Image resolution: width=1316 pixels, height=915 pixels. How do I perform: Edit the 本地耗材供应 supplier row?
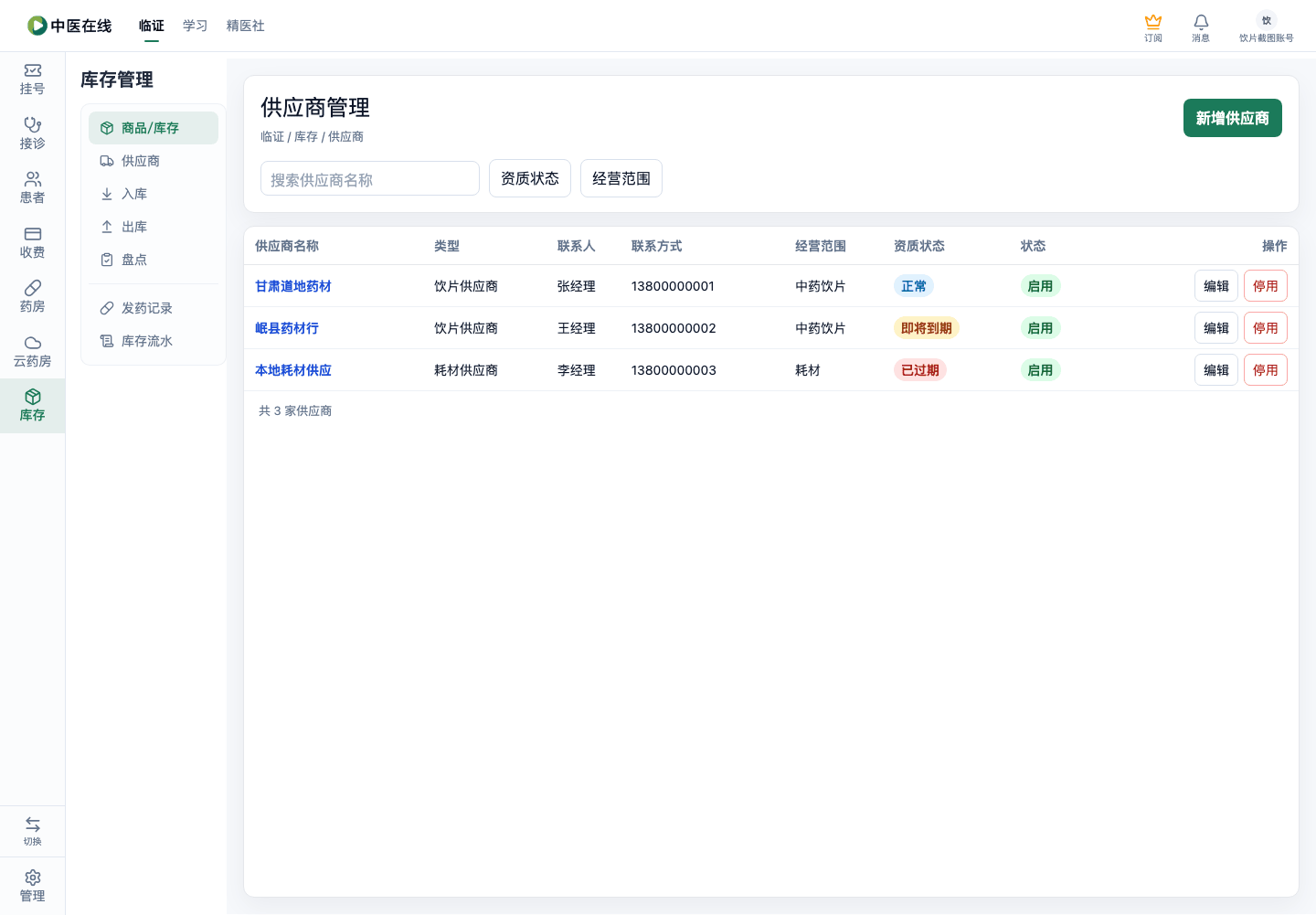[1216, 370]
